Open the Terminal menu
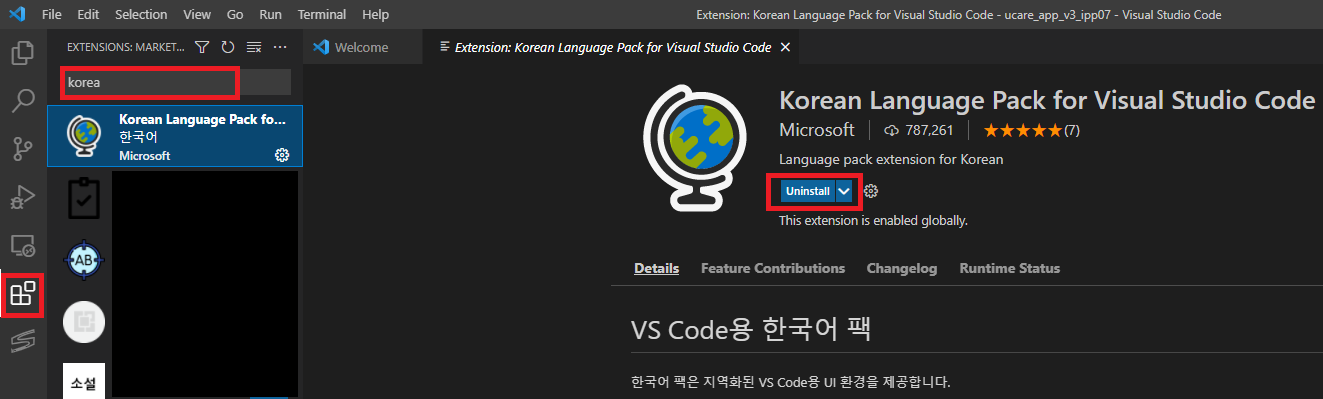Screen dimensions: 1323x399 [x=322, y=15]
